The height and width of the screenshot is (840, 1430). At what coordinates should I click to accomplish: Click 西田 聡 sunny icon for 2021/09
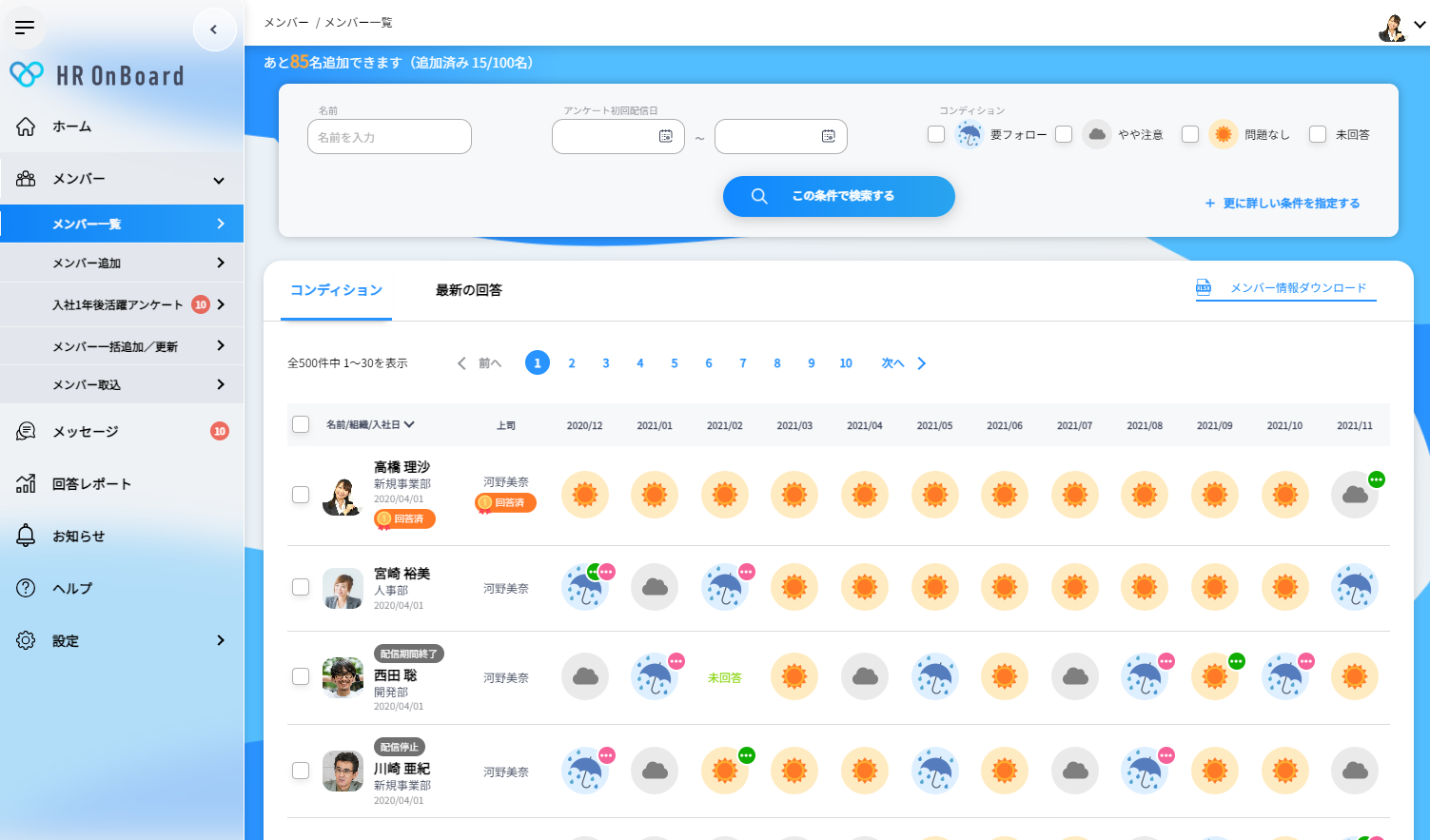click(1215, 676)
